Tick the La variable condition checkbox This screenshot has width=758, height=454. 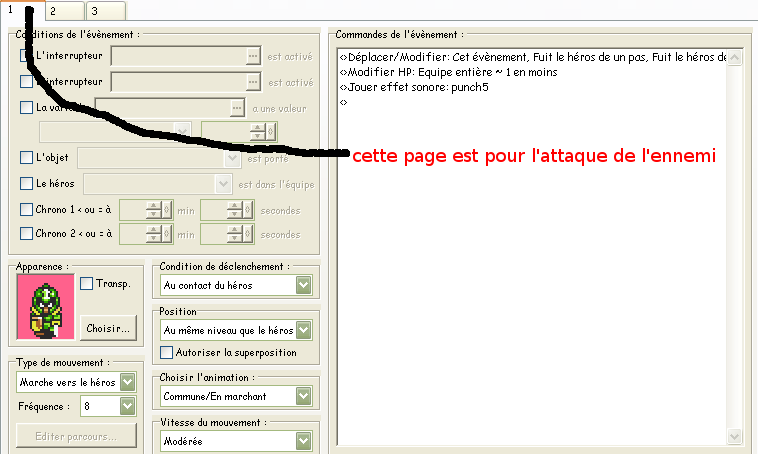point(26,107)
